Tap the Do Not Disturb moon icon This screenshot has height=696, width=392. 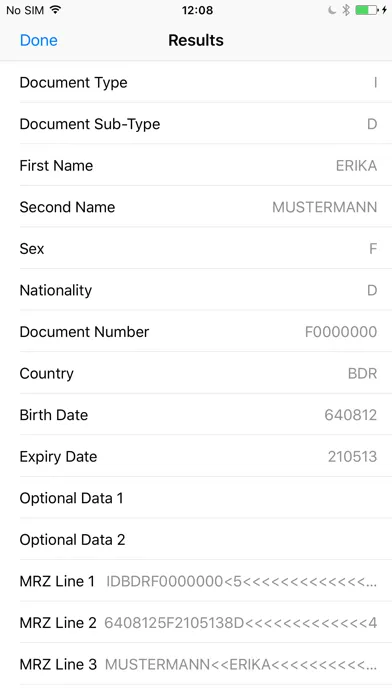pos(332,10)
